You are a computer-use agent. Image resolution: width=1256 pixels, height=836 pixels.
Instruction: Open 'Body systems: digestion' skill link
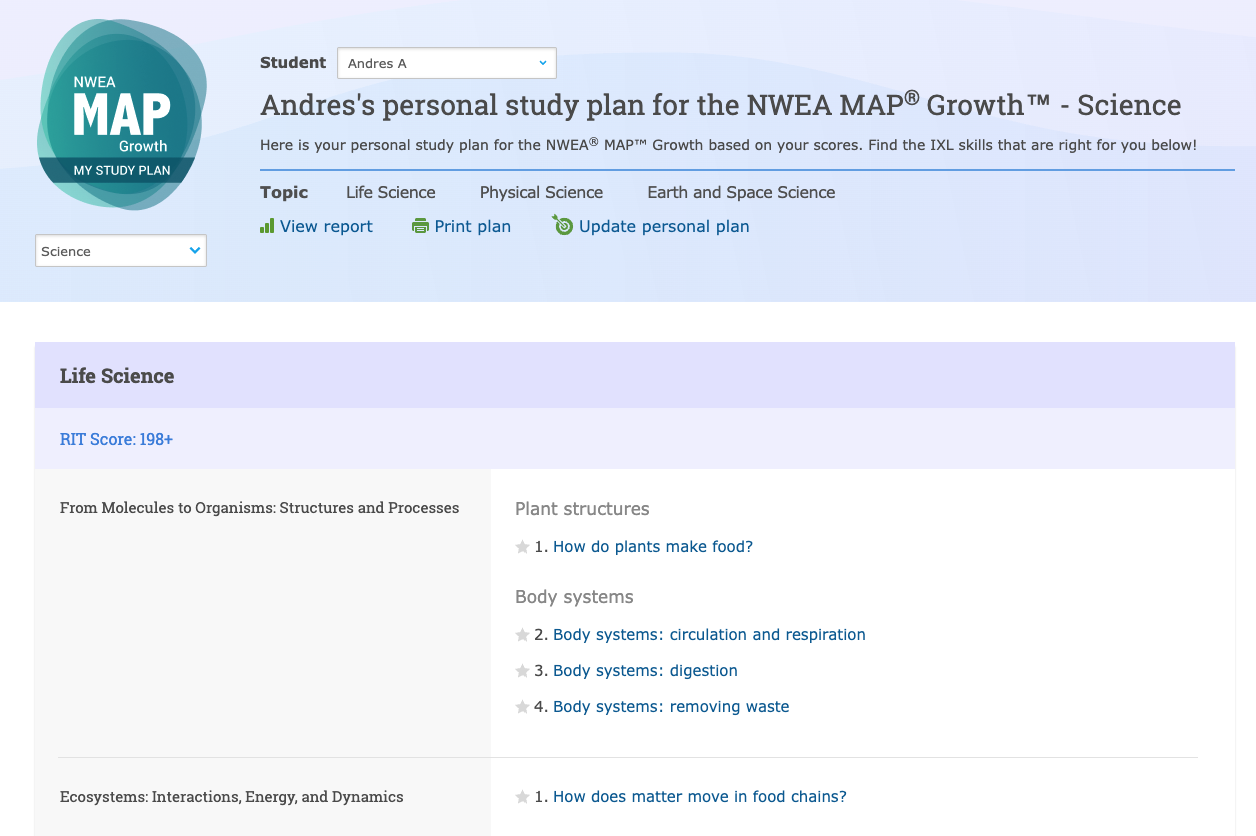[645, 671]
